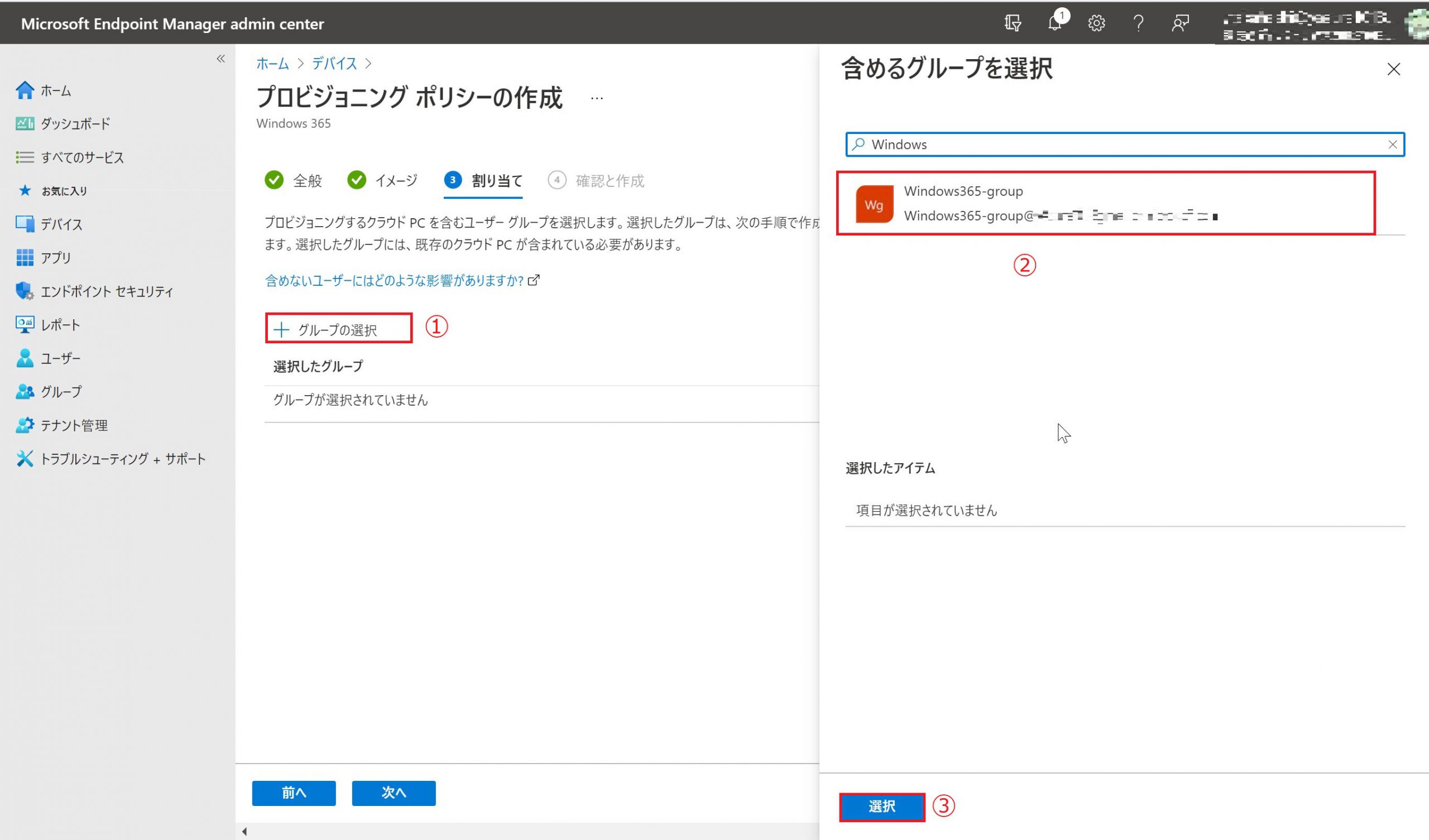Click the help question mark icon

[1138, 23]
